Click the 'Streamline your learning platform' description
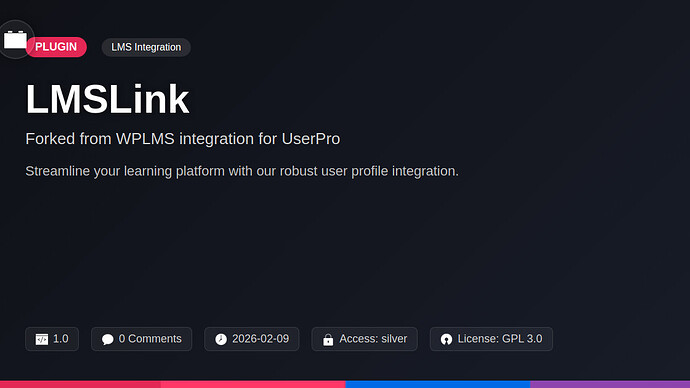 (242, 171)
